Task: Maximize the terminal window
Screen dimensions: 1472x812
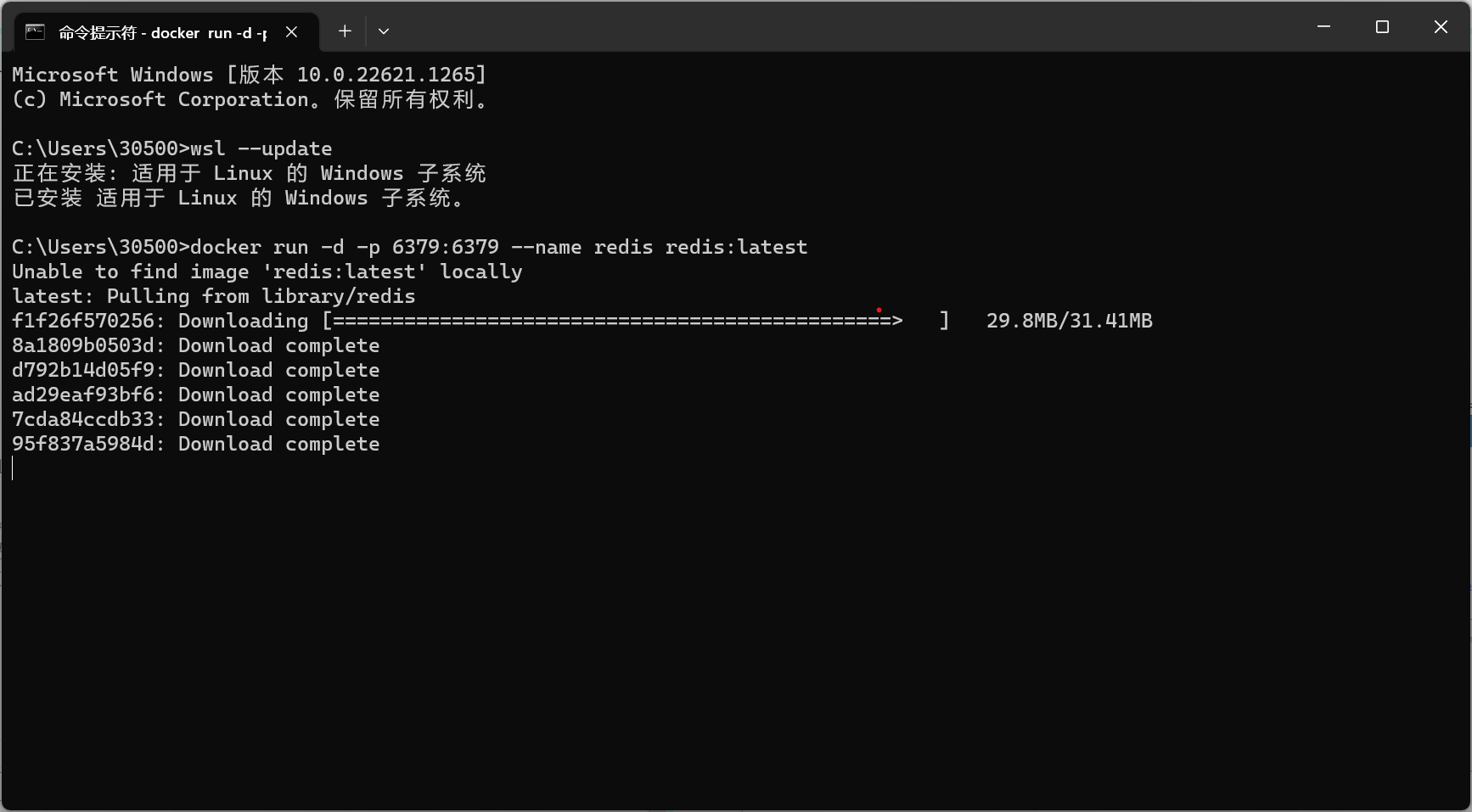Action: tap(1382, 27)
